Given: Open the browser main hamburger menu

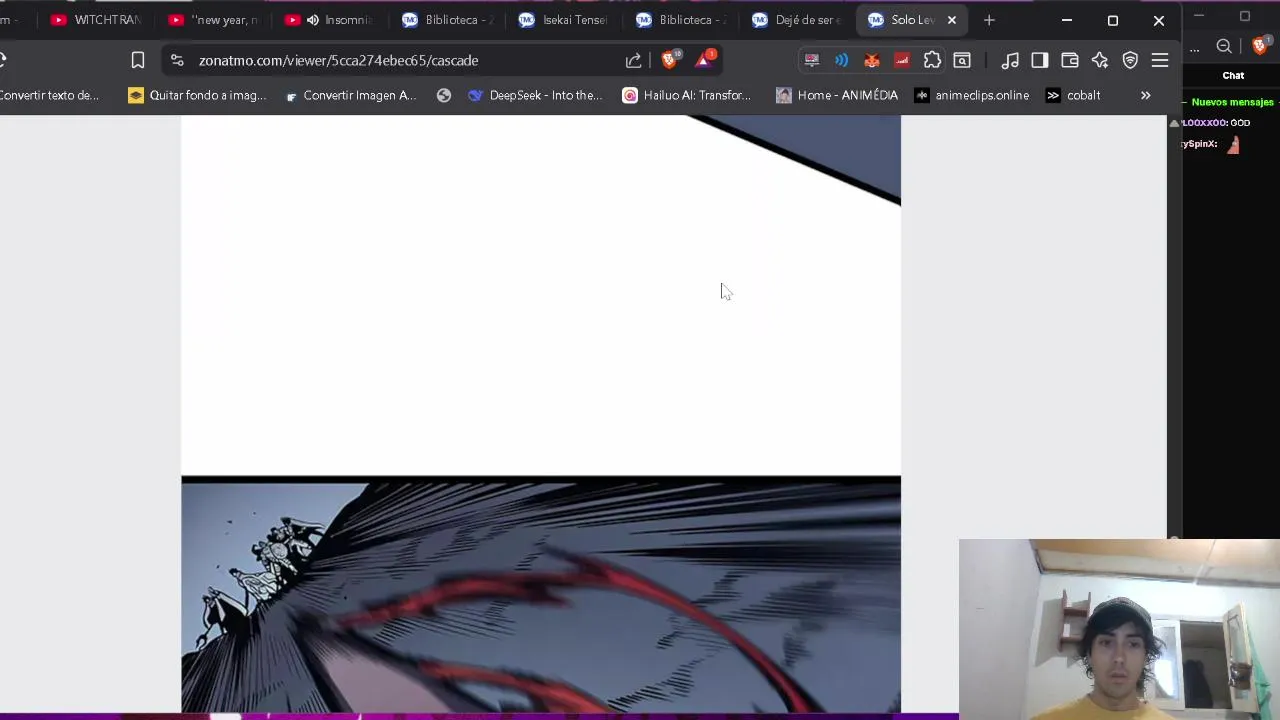Looking at the screenshot, I should tap(1160, 60).
